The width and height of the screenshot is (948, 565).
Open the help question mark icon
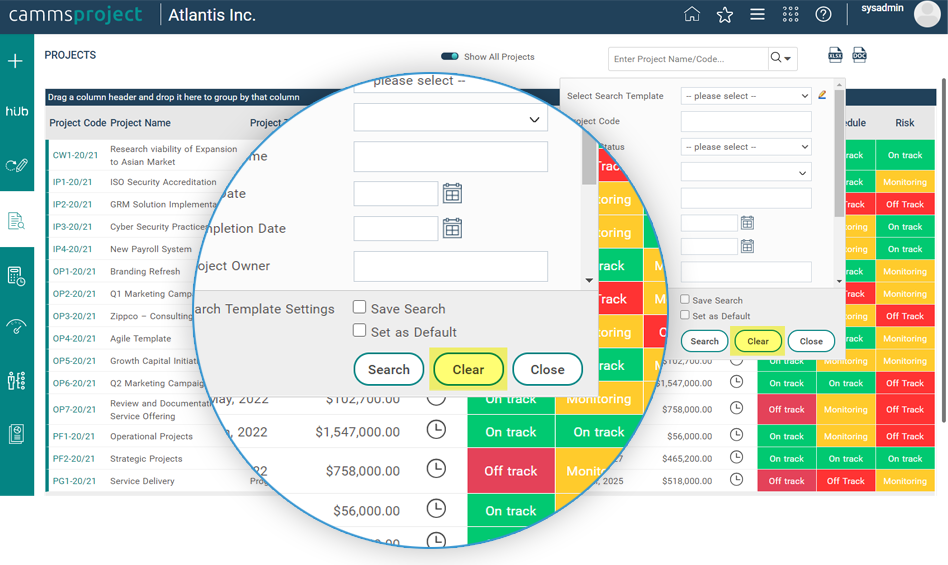point(823,14)
